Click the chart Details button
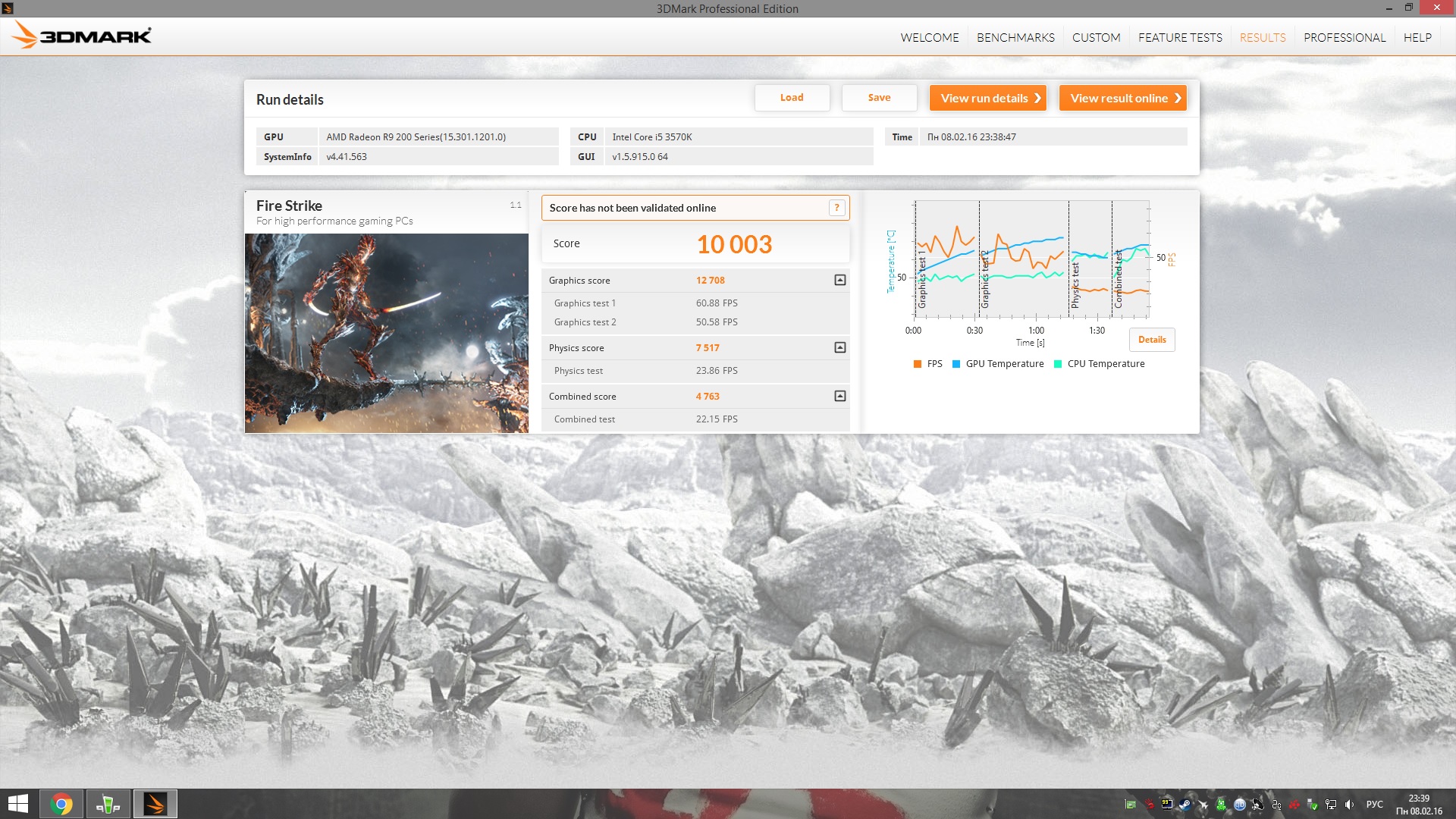Viewport: 1456px width, 819px height. [1151, 340]
